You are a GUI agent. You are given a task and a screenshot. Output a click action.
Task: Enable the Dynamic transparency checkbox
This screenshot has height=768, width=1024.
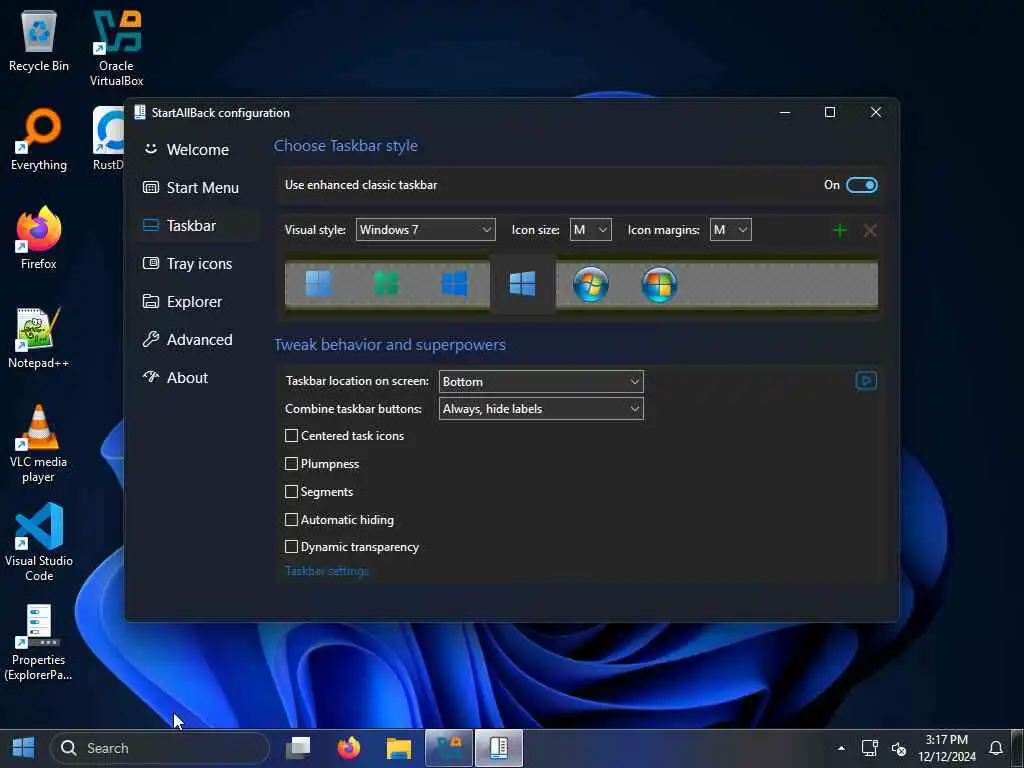click(291, 547)
